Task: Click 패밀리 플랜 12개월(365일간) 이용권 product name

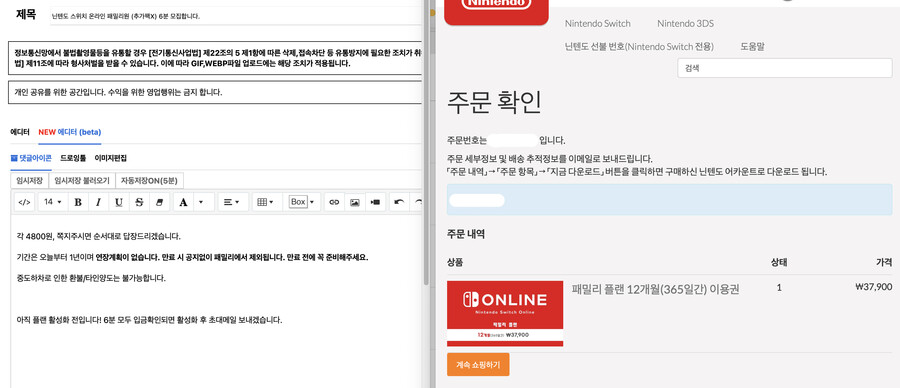Action: tap(655, 289)
